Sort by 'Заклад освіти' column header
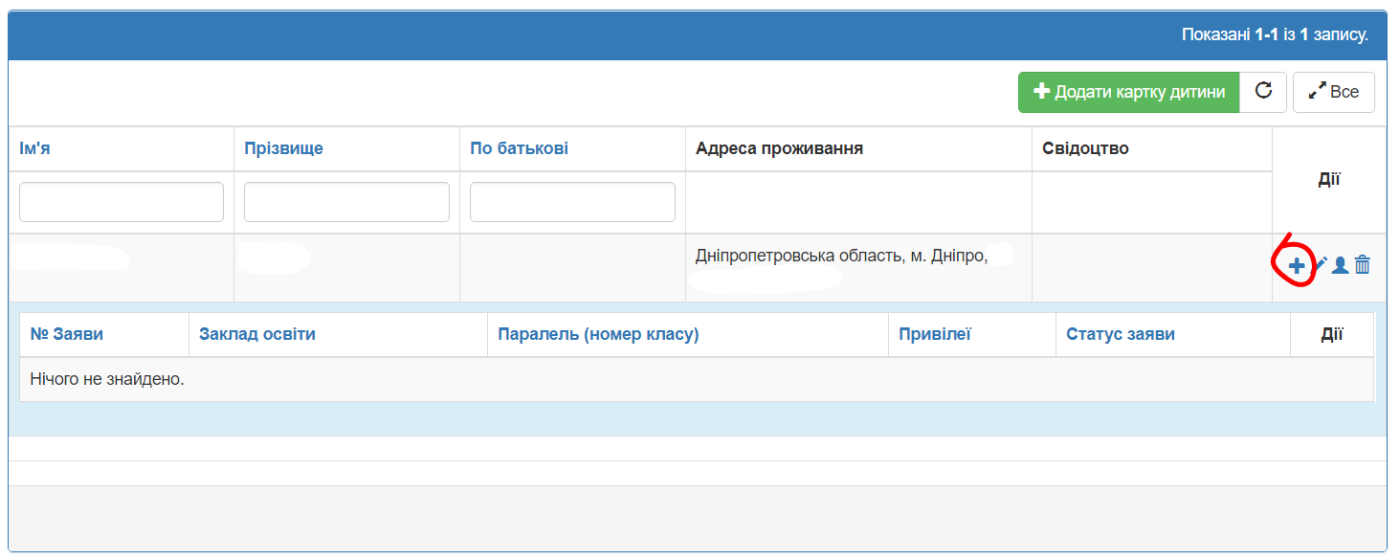1400x560 pixels. tap(257, 334)
